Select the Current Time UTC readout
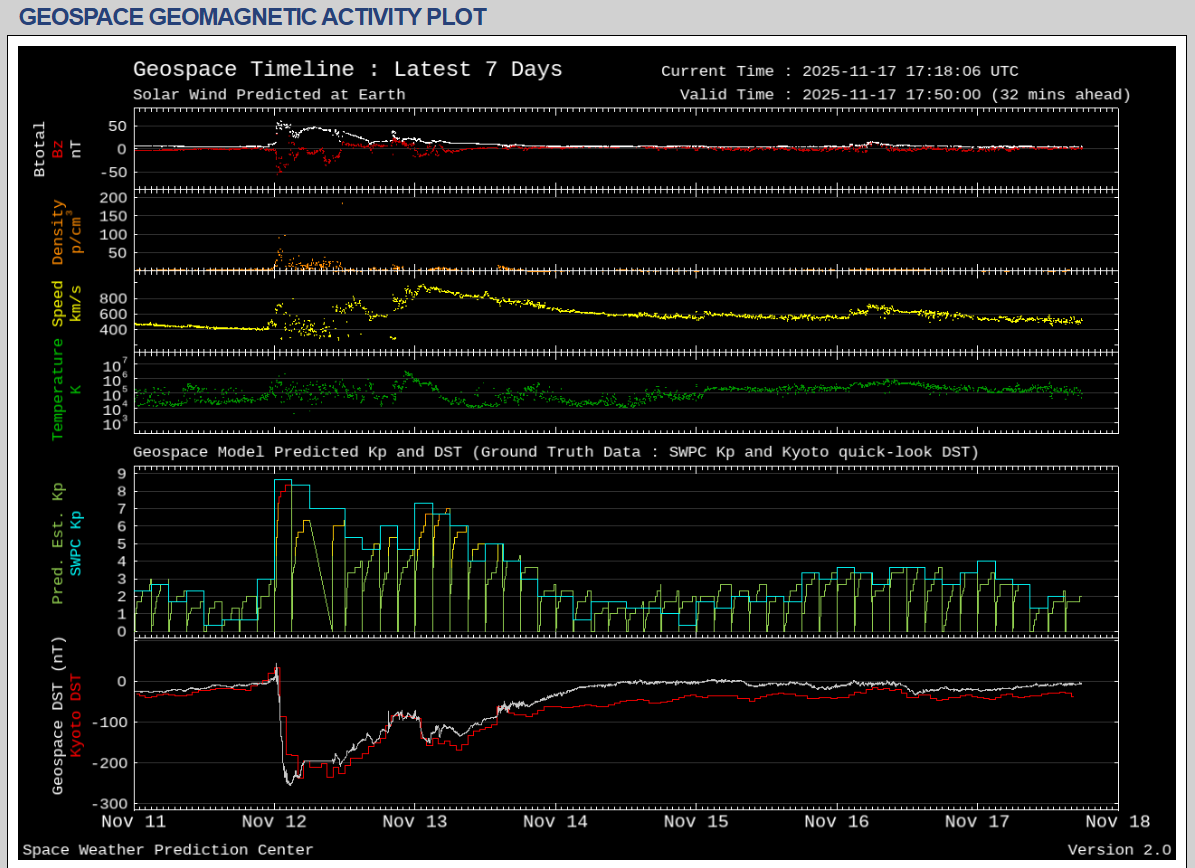Viewport: 1195px width, 868px height. click(839, 71)
